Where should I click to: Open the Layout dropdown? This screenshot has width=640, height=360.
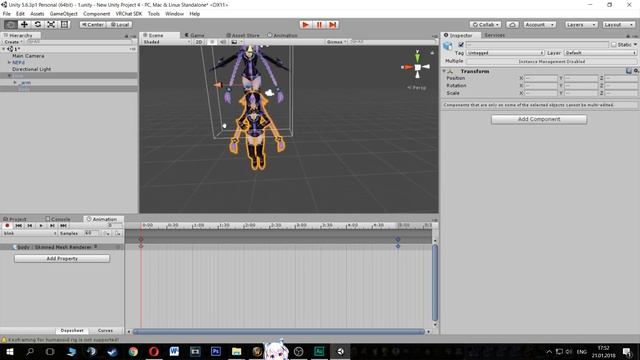(x=619, y=24)
